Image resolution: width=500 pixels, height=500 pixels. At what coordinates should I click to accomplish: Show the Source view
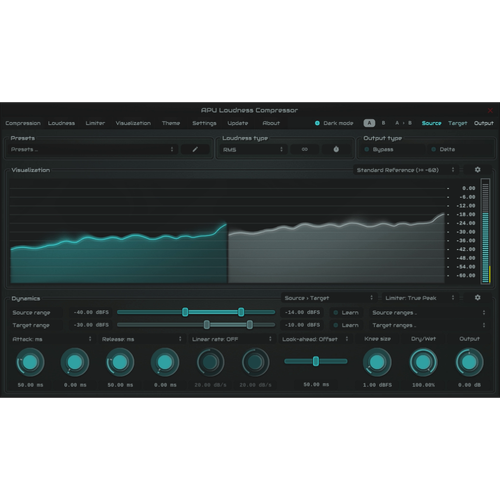coord(431,123)
